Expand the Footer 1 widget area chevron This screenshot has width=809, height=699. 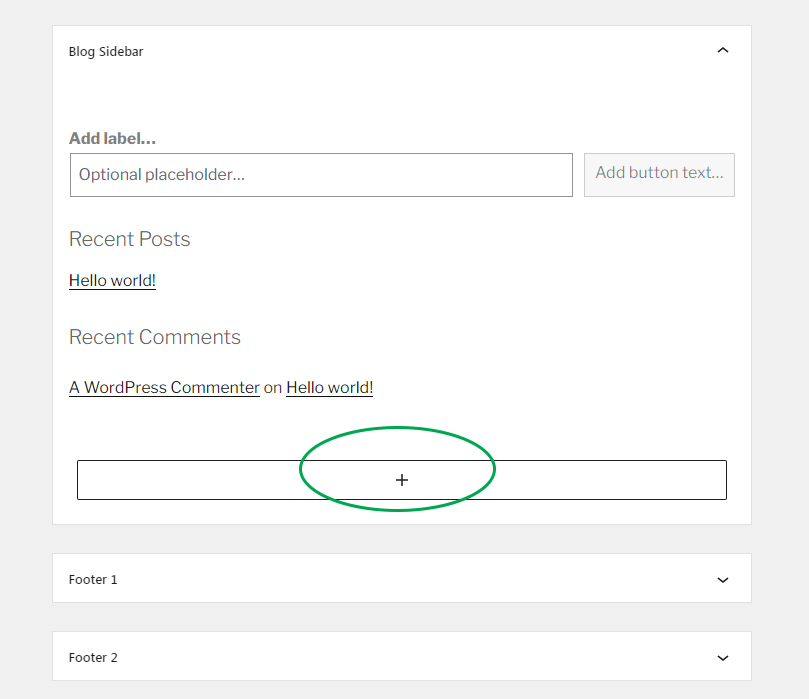(723, 580)
